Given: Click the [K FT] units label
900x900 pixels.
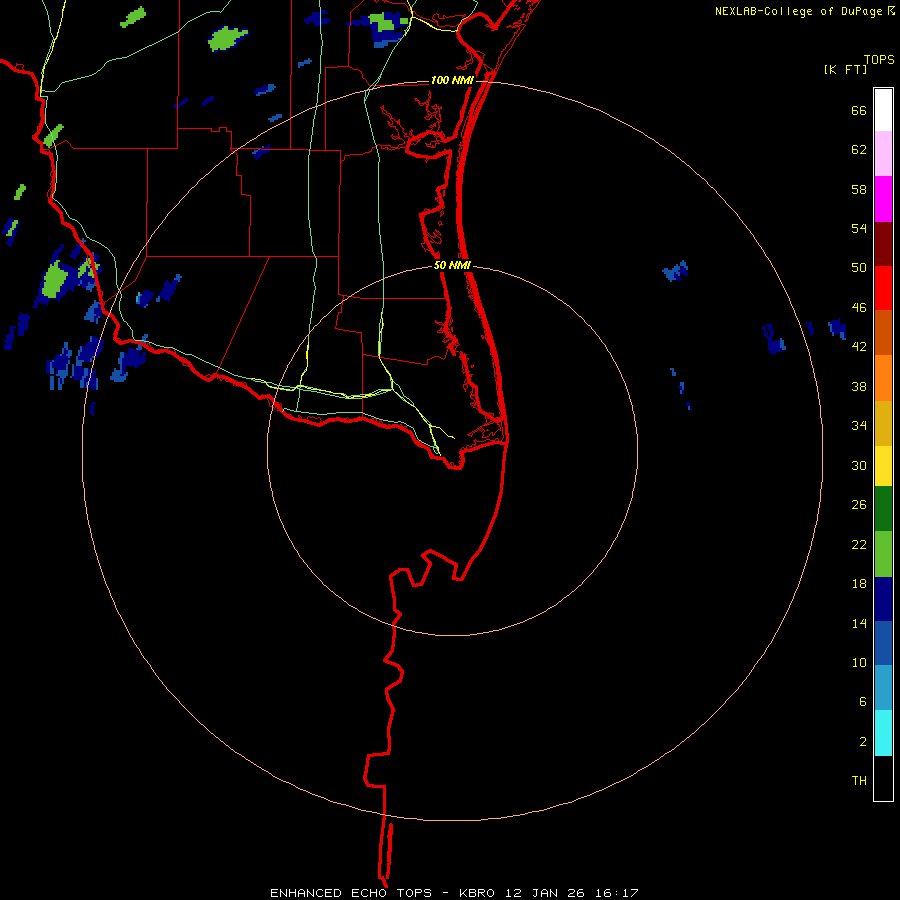Looking at the screenshot, I should [845, 69].
